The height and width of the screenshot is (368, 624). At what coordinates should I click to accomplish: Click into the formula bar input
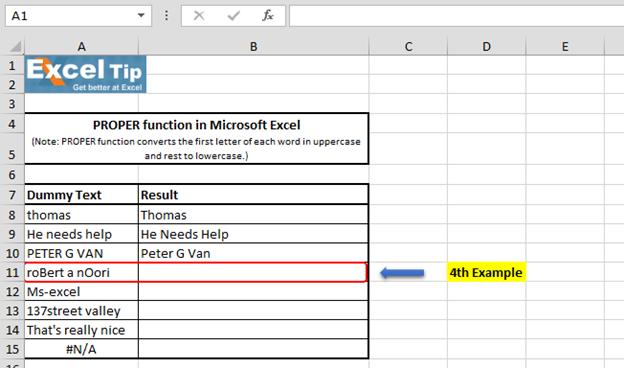(456, 16)
